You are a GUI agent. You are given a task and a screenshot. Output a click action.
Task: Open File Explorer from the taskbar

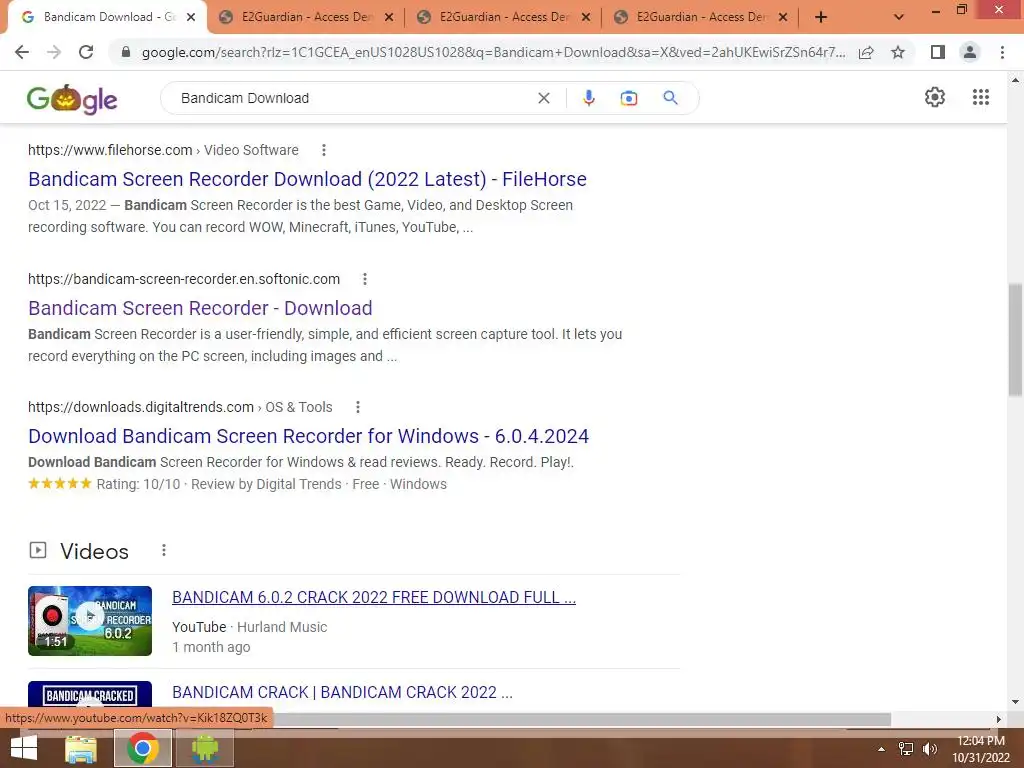coord(81,748)
